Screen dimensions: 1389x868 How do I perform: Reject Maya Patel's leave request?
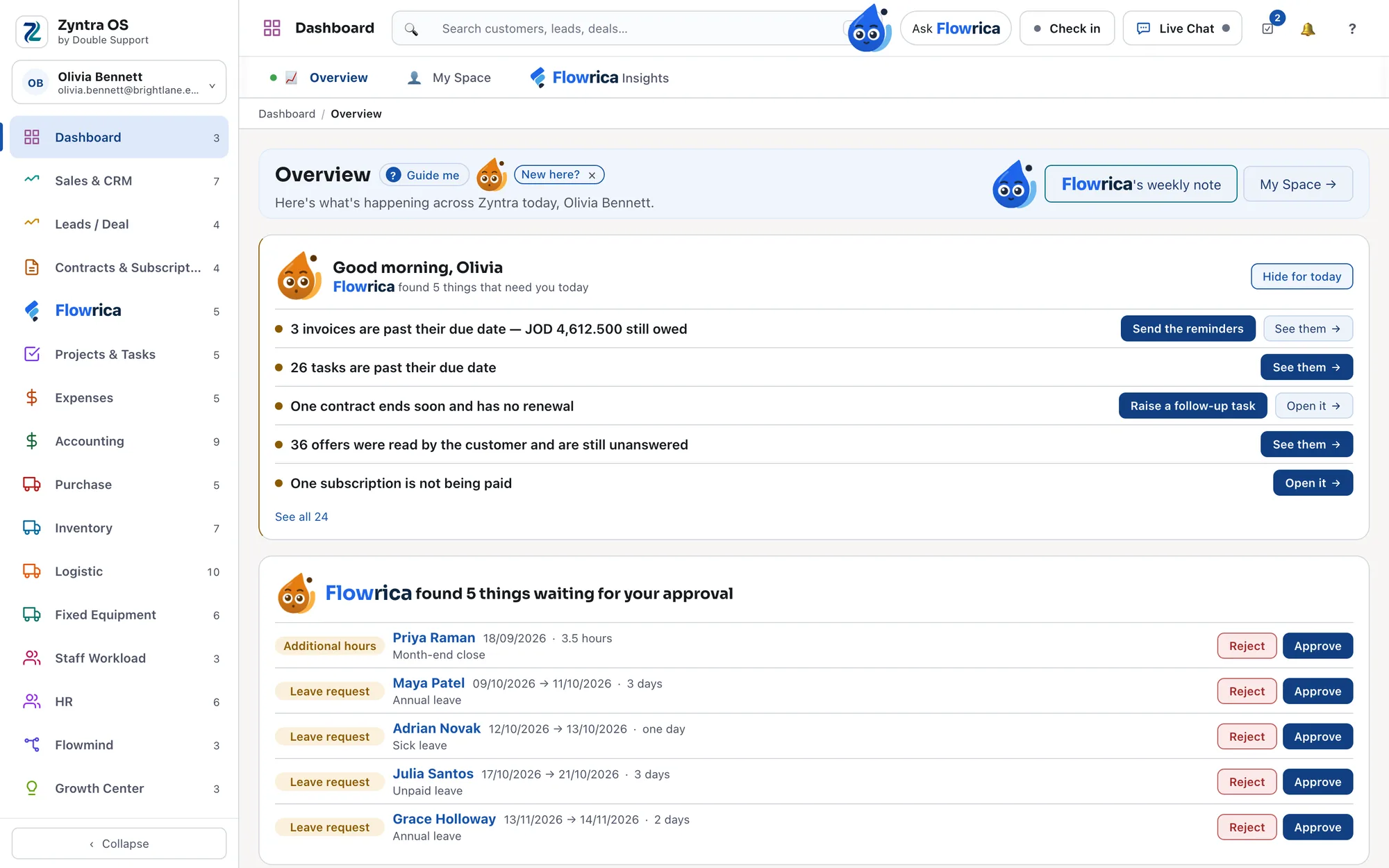pos(1247,692)
